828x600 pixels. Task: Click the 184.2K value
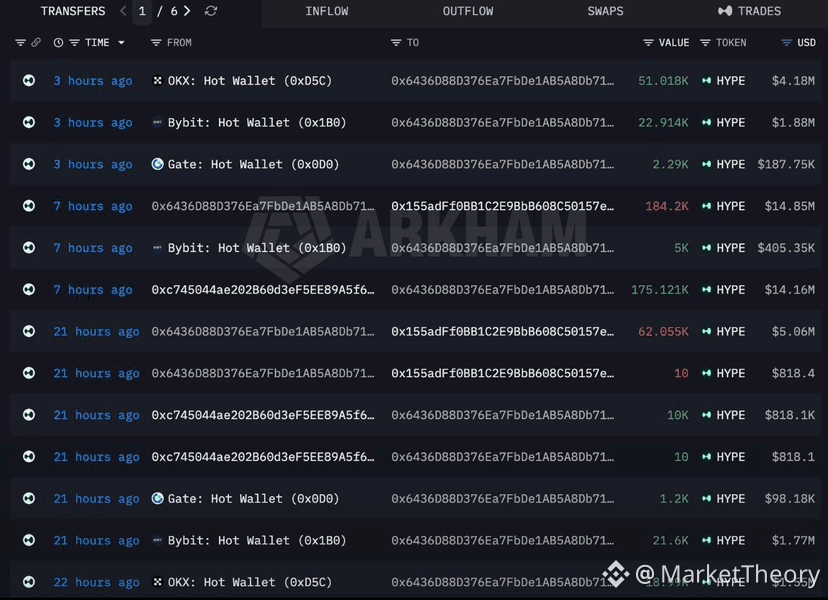click(x=667, y=206)
